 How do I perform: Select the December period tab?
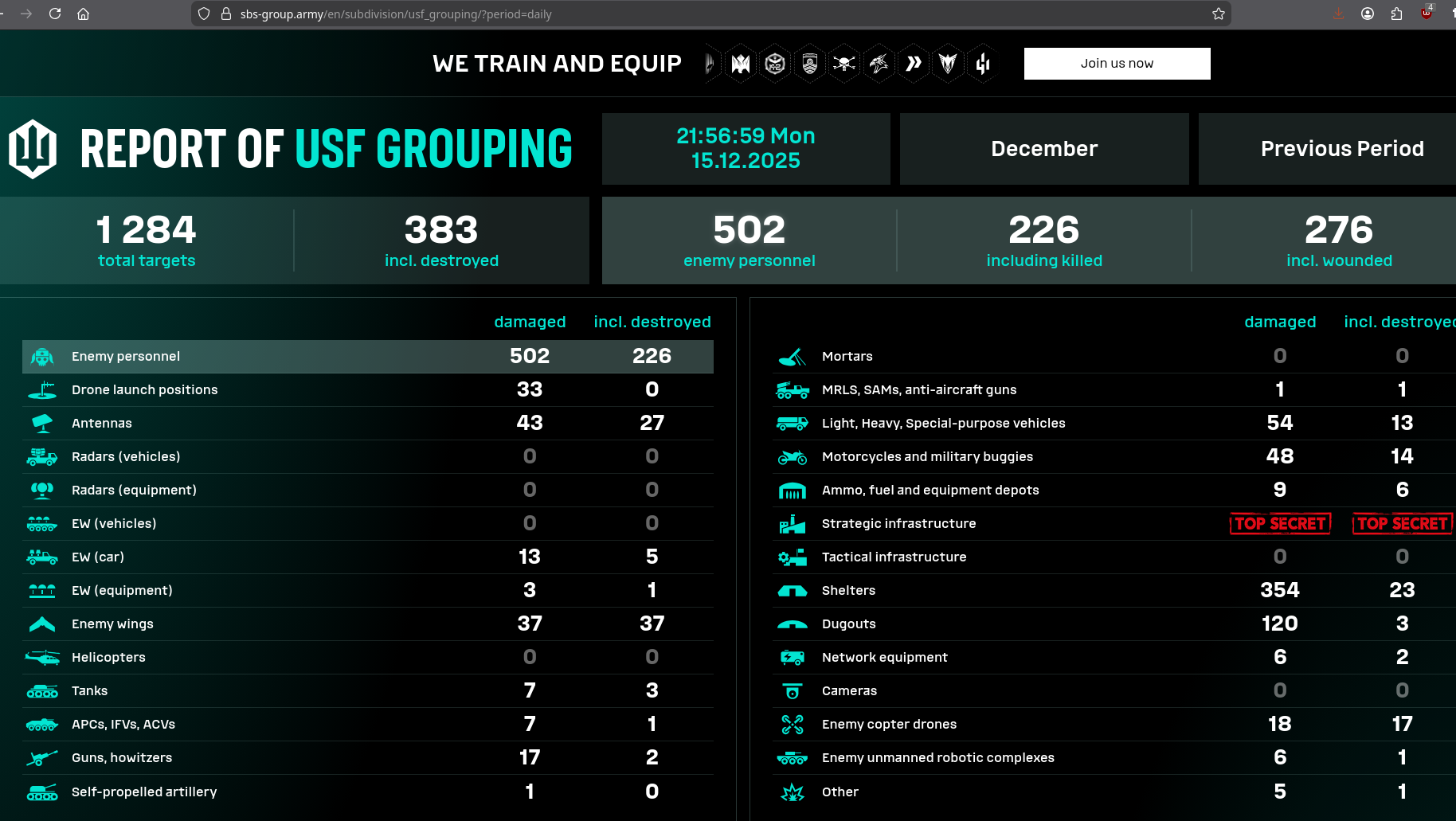pos(1044,149)
